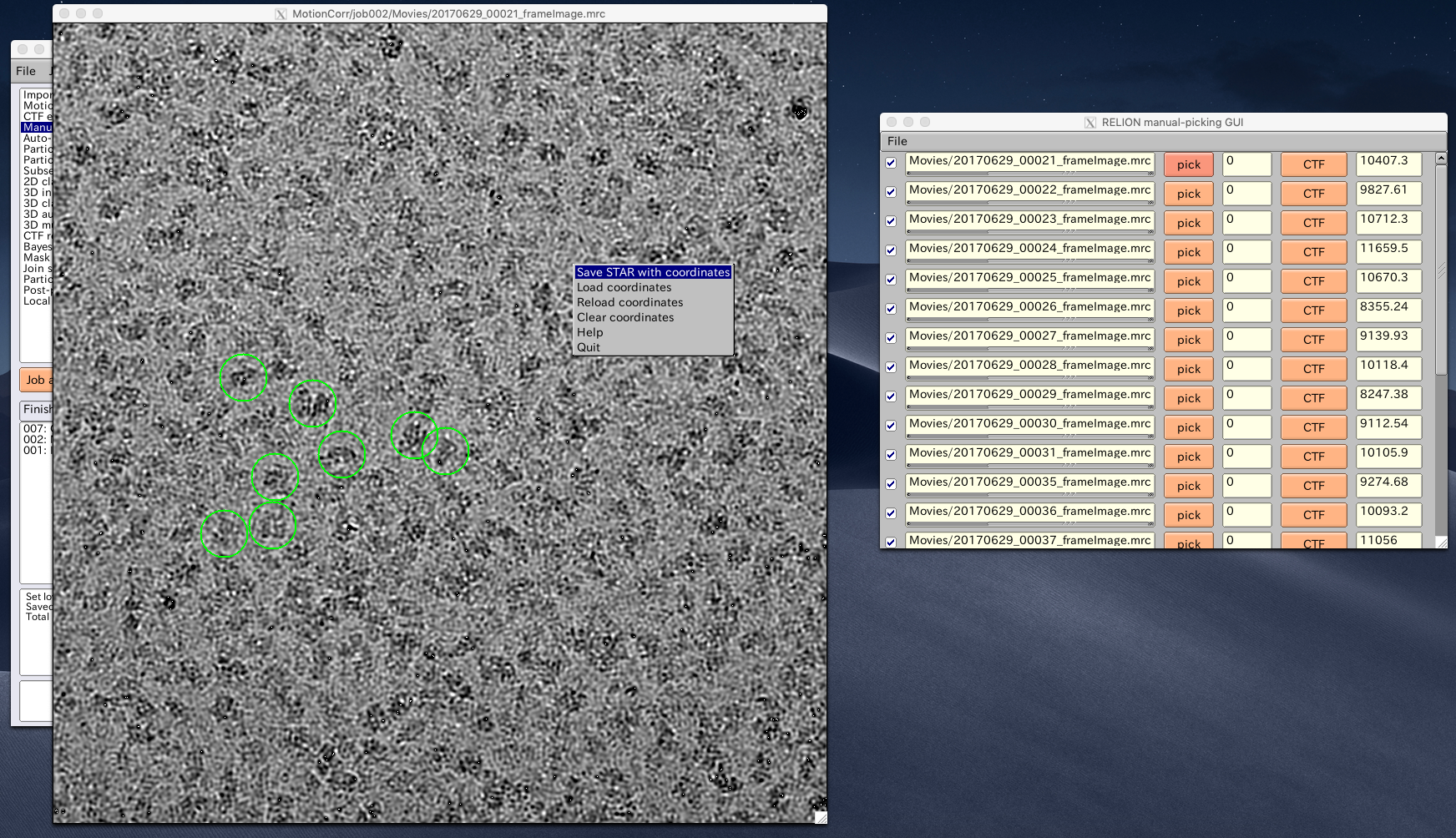The image size is (1456, 838).
Task: Select Manual picking job type in list
Action: click(x=37, y=127)
